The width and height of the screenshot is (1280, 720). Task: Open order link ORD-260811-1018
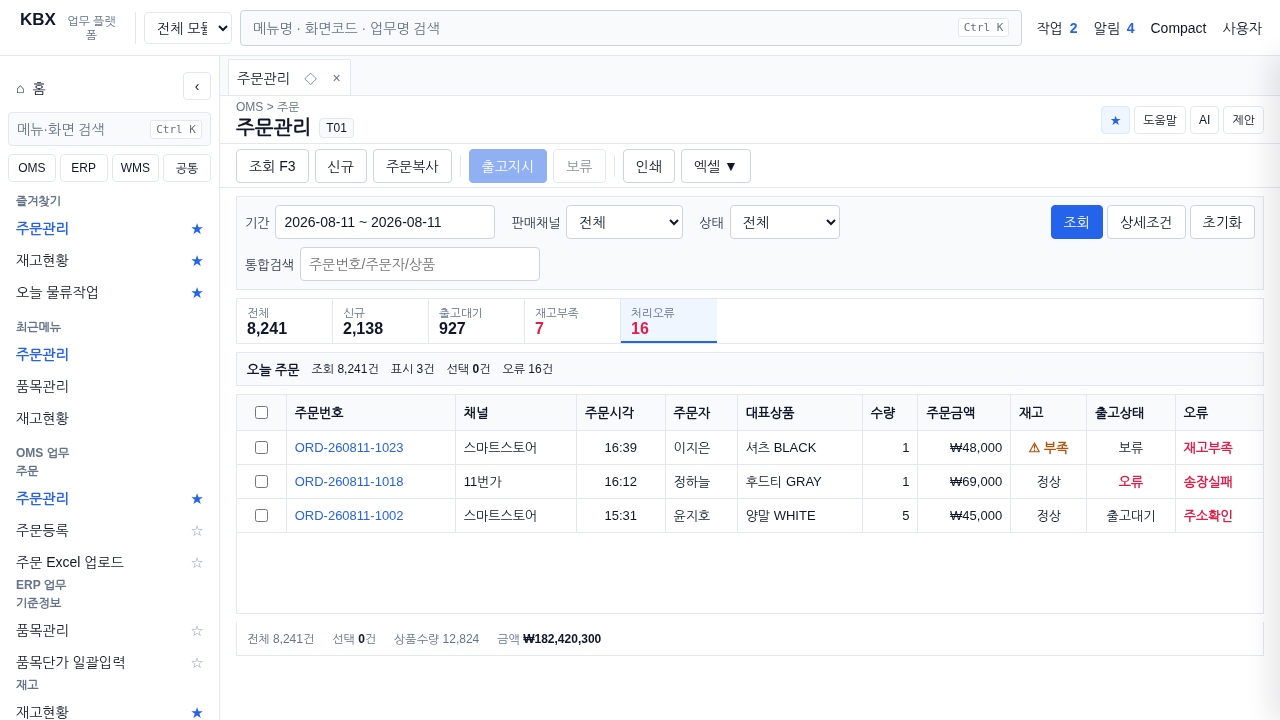[349, 481]
